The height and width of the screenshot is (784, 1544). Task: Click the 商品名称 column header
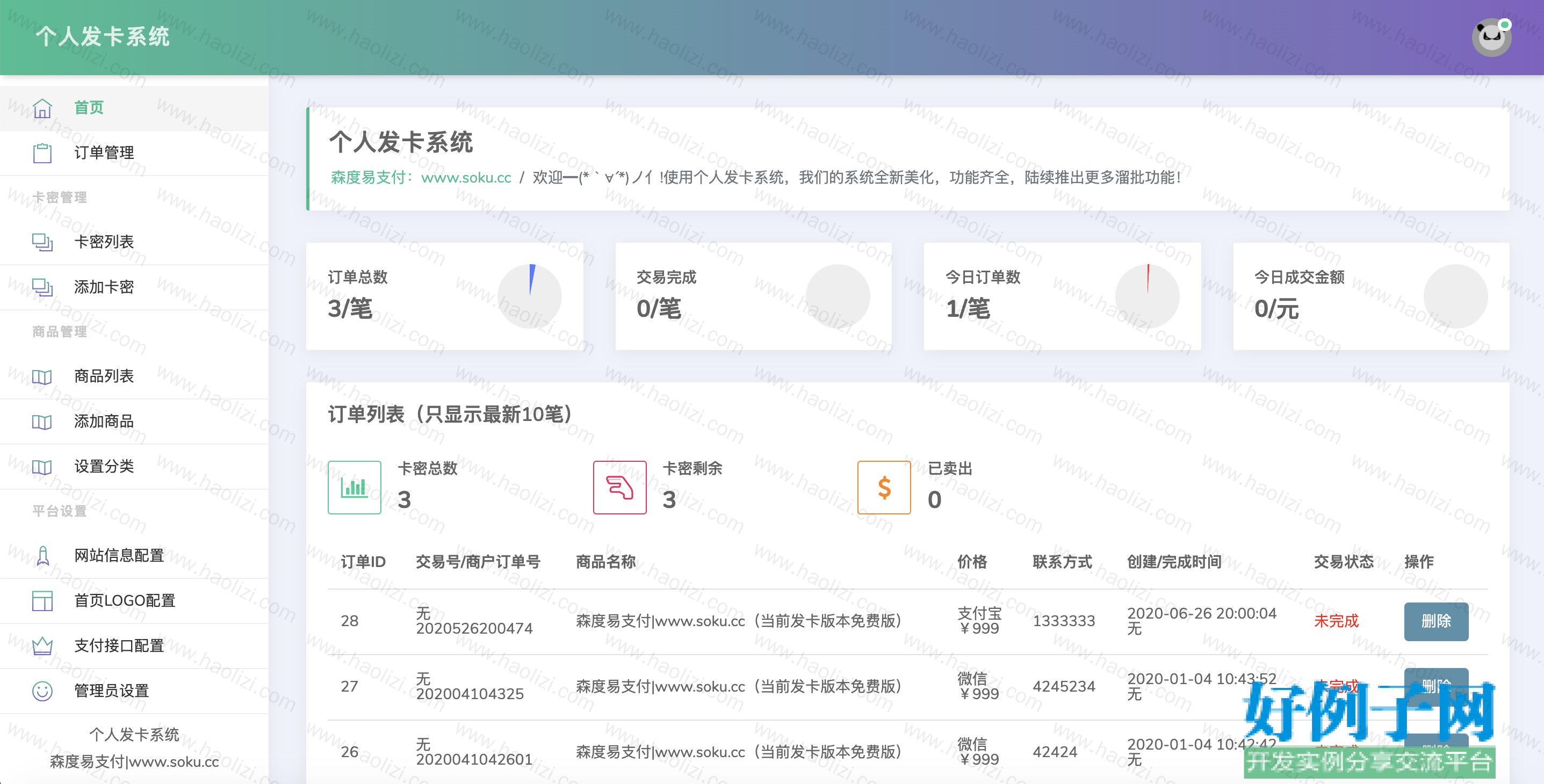click(x=605, y=562)
